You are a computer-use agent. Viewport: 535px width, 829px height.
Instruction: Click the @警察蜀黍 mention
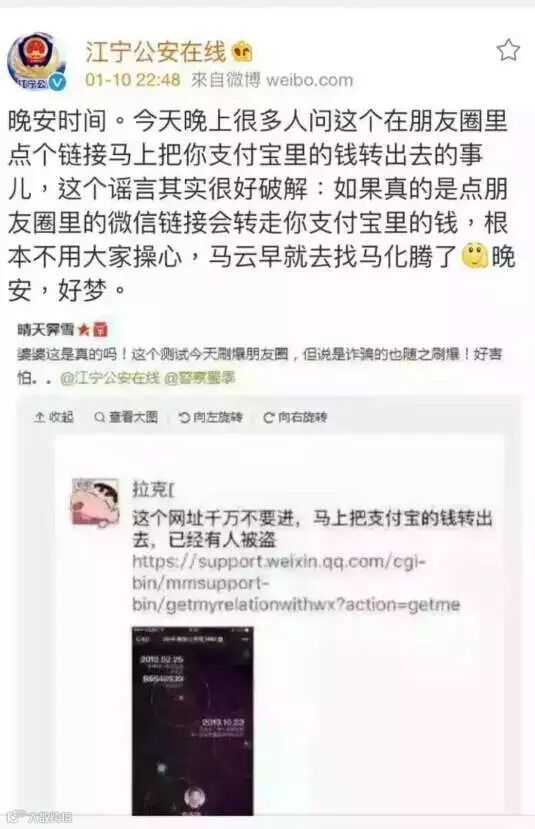200,377
